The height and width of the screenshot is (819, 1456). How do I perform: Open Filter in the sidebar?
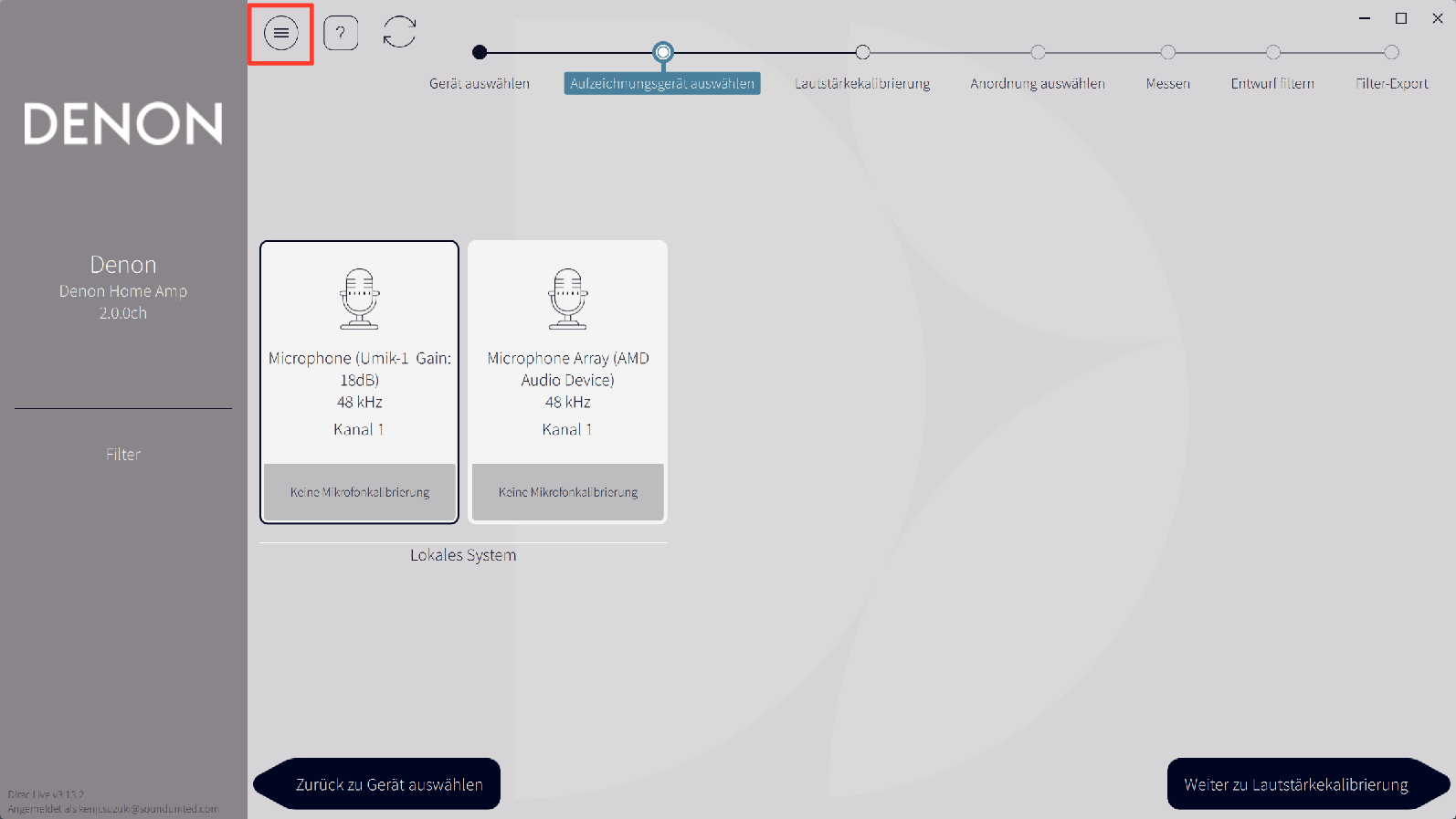pyautogui.click(x=123, y=454)
